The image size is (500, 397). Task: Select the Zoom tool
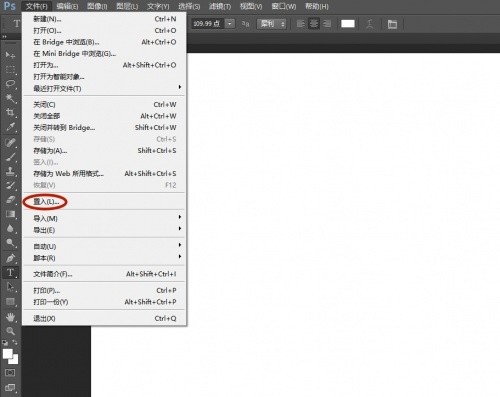11,331
